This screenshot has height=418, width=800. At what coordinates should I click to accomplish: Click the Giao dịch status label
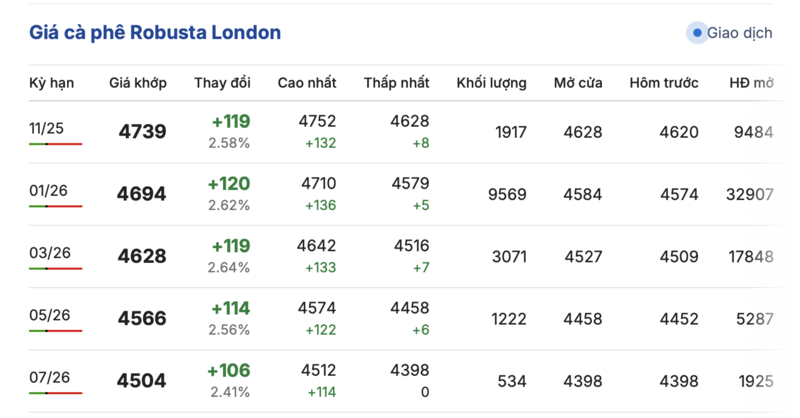point(740,33)
